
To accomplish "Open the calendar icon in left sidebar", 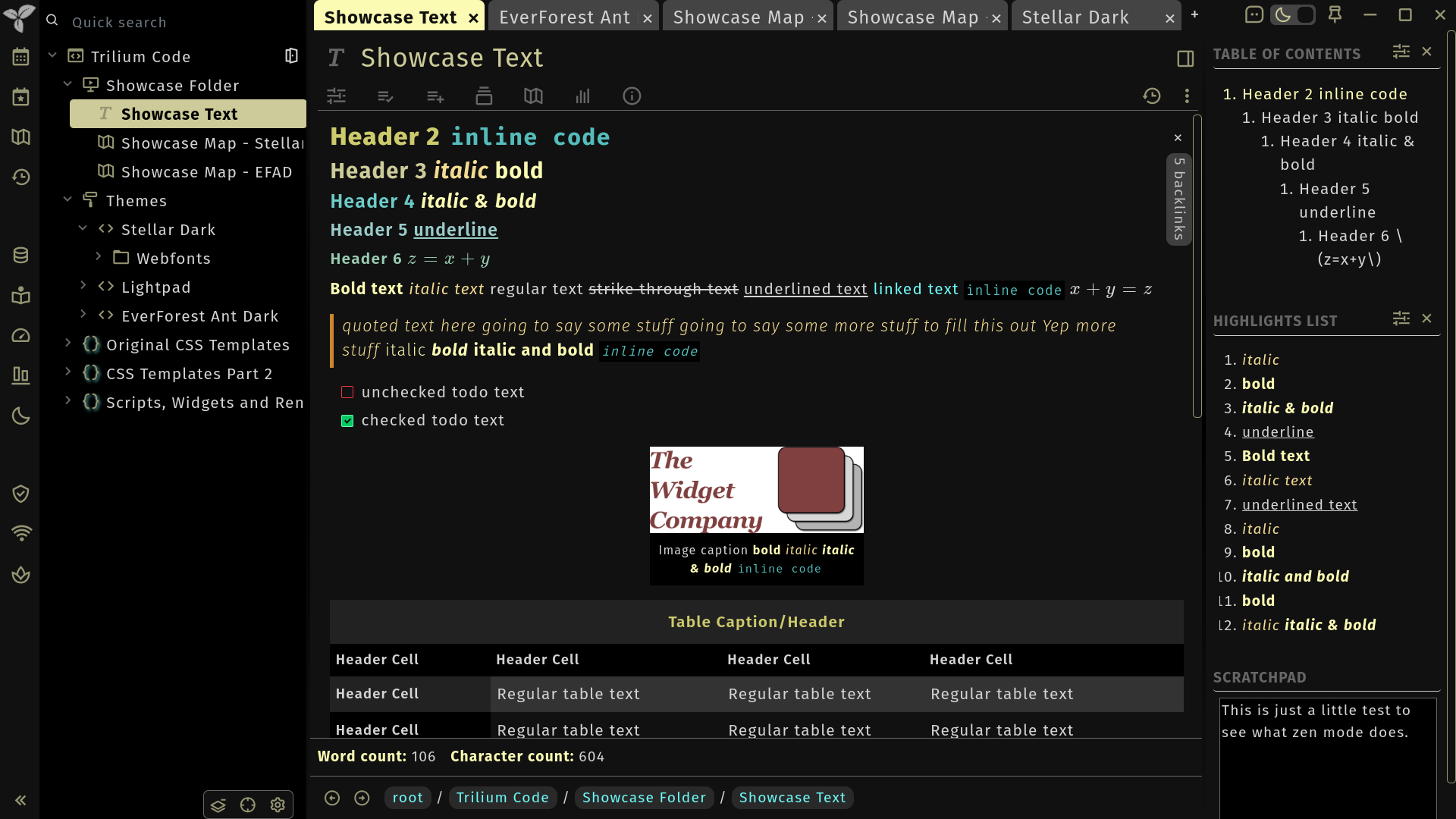I will point(20,57).
